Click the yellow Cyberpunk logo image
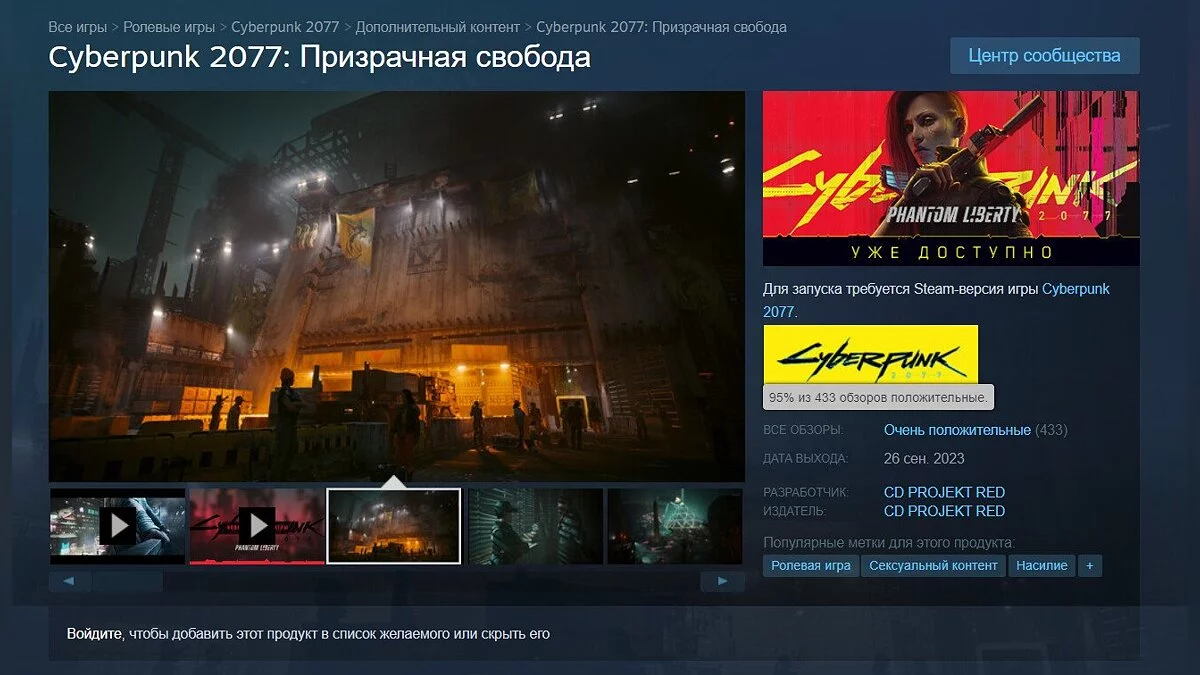 [x=870, y=354]
